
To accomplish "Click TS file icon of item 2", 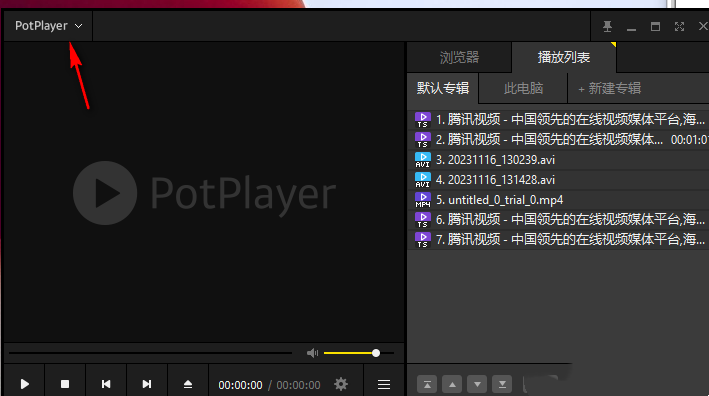I will pos(423,140).
